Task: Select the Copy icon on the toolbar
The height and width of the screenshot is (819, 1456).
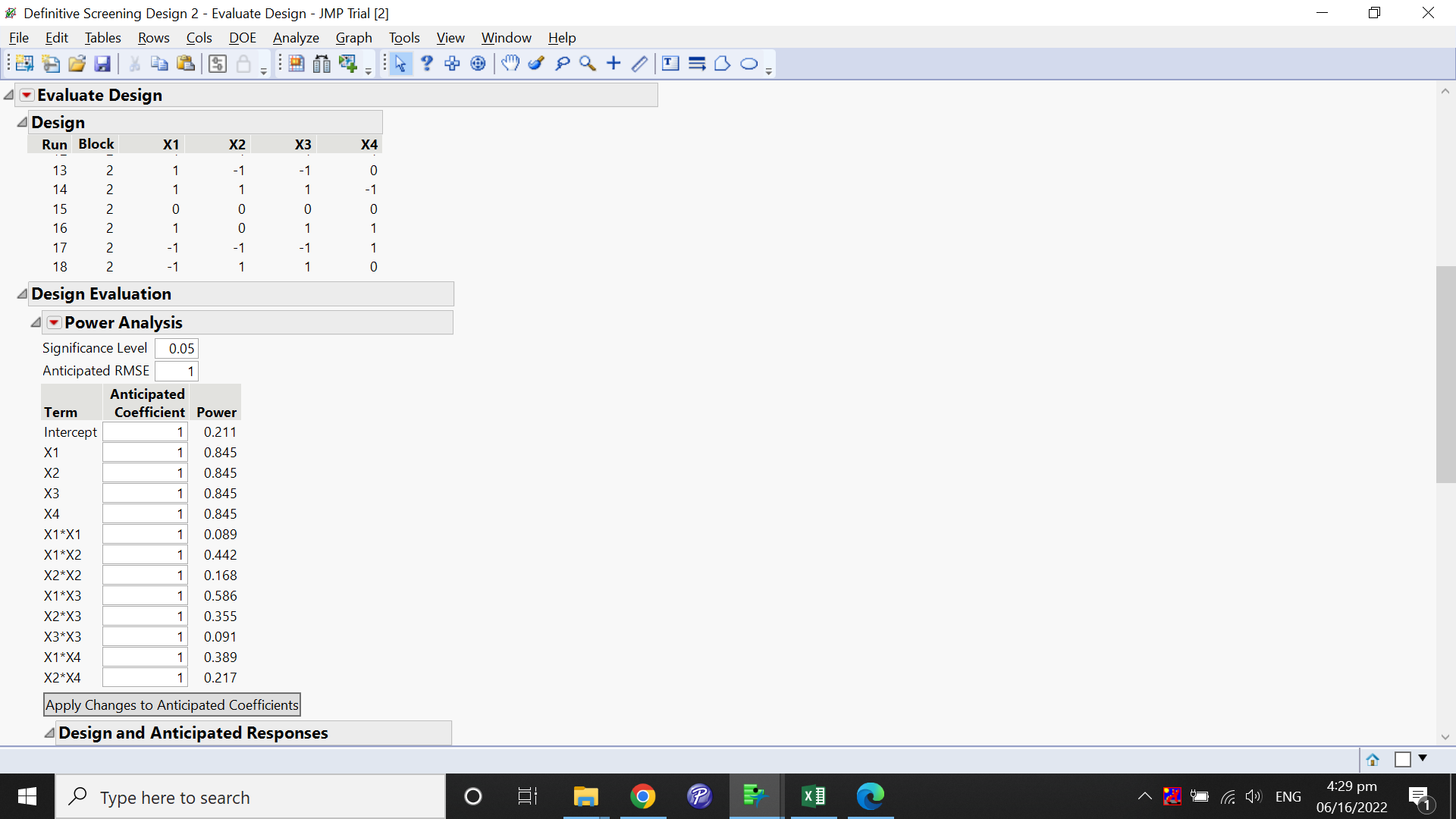Action: coord(158,64)
